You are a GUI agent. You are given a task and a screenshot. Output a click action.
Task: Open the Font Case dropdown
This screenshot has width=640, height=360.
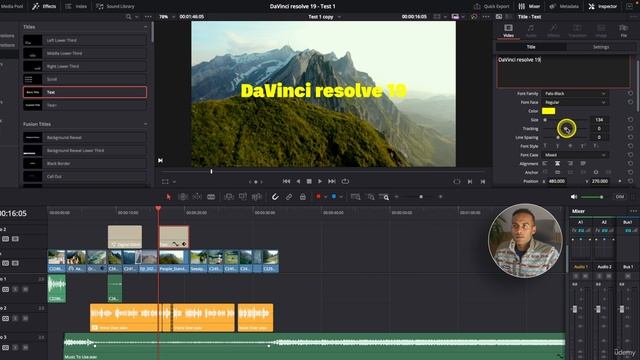575,155
